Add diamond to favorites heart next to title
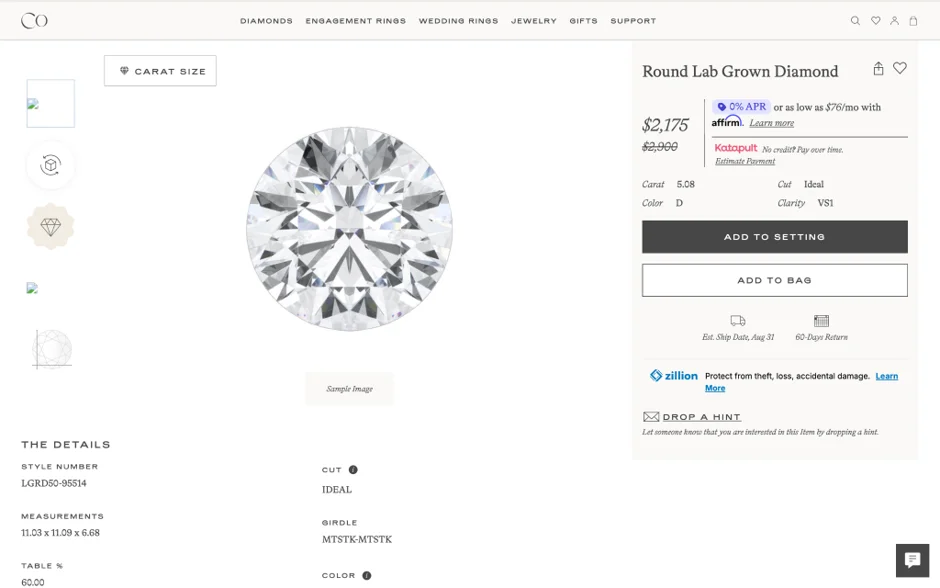Image resolution: width=940 pixels, height=588 pixels. pos(900,68)
